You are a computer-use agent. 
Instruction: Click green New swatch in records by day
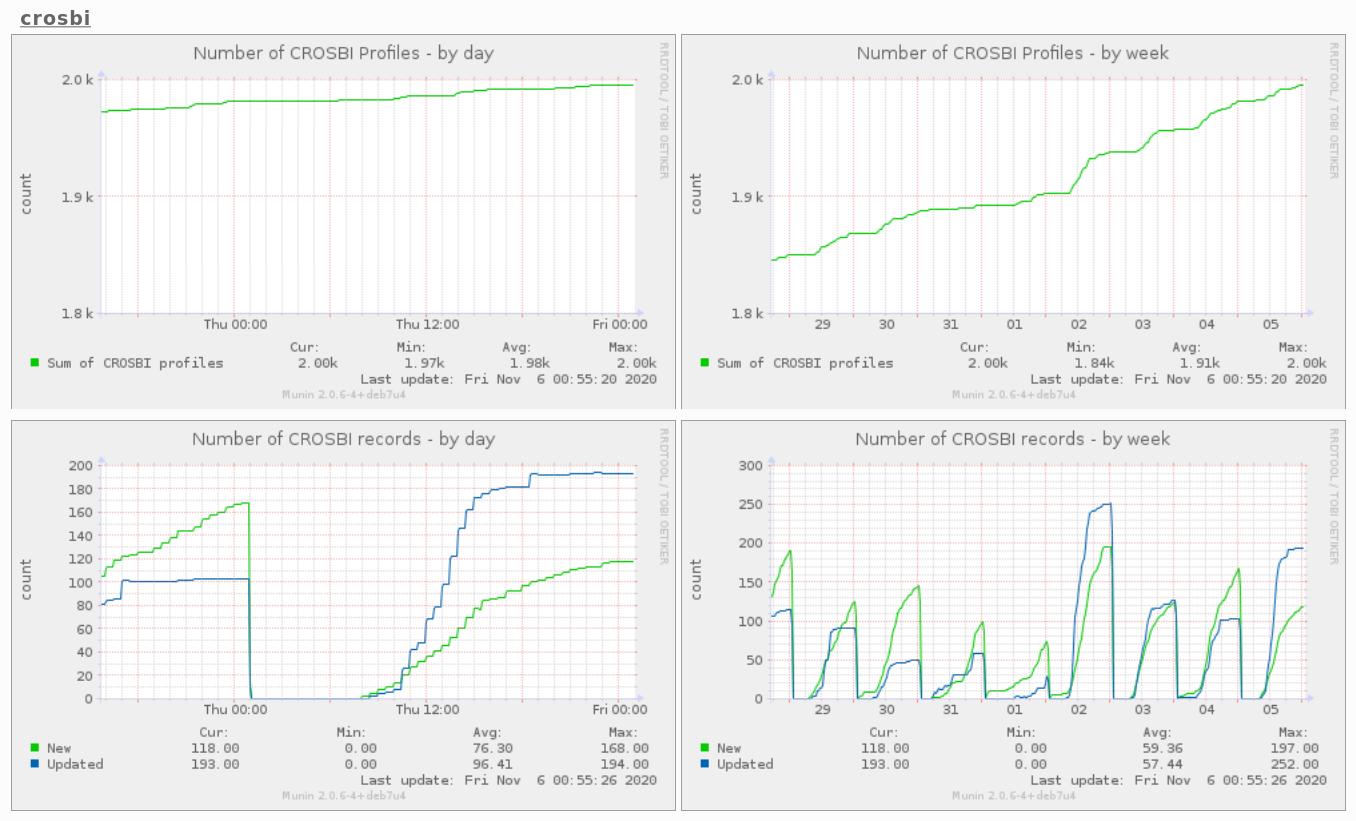point(35,748)
